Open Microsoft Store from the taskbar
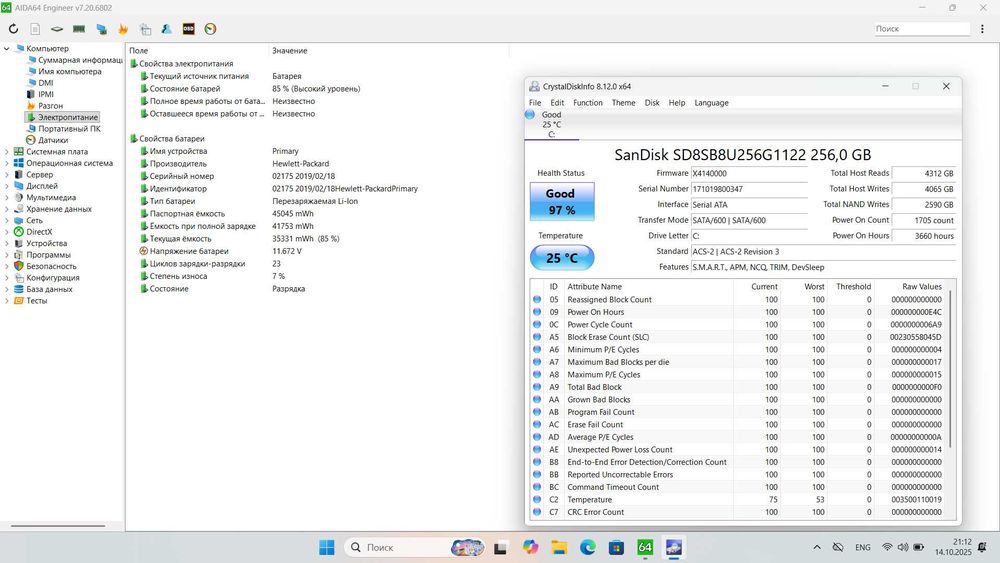Viewport: 1000px width, 563px height. (616, 547)
